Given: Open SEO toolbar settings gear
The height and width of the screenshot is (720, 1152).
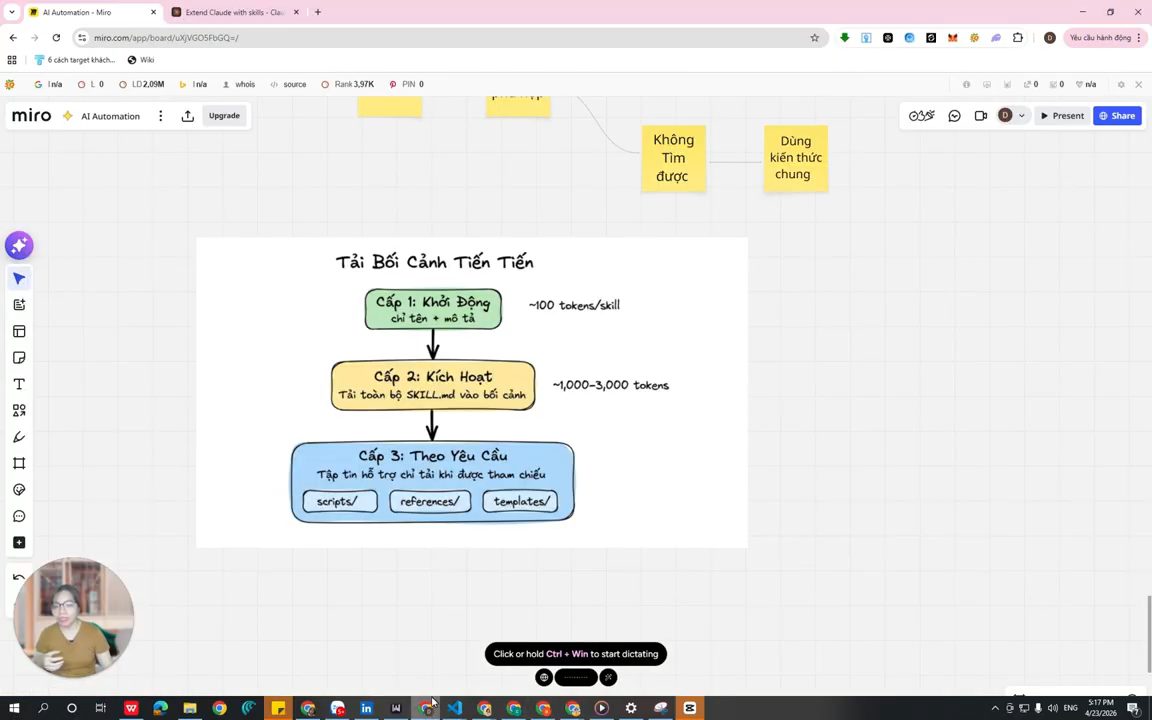Looking at the screenshot, I should point(1121,84).
